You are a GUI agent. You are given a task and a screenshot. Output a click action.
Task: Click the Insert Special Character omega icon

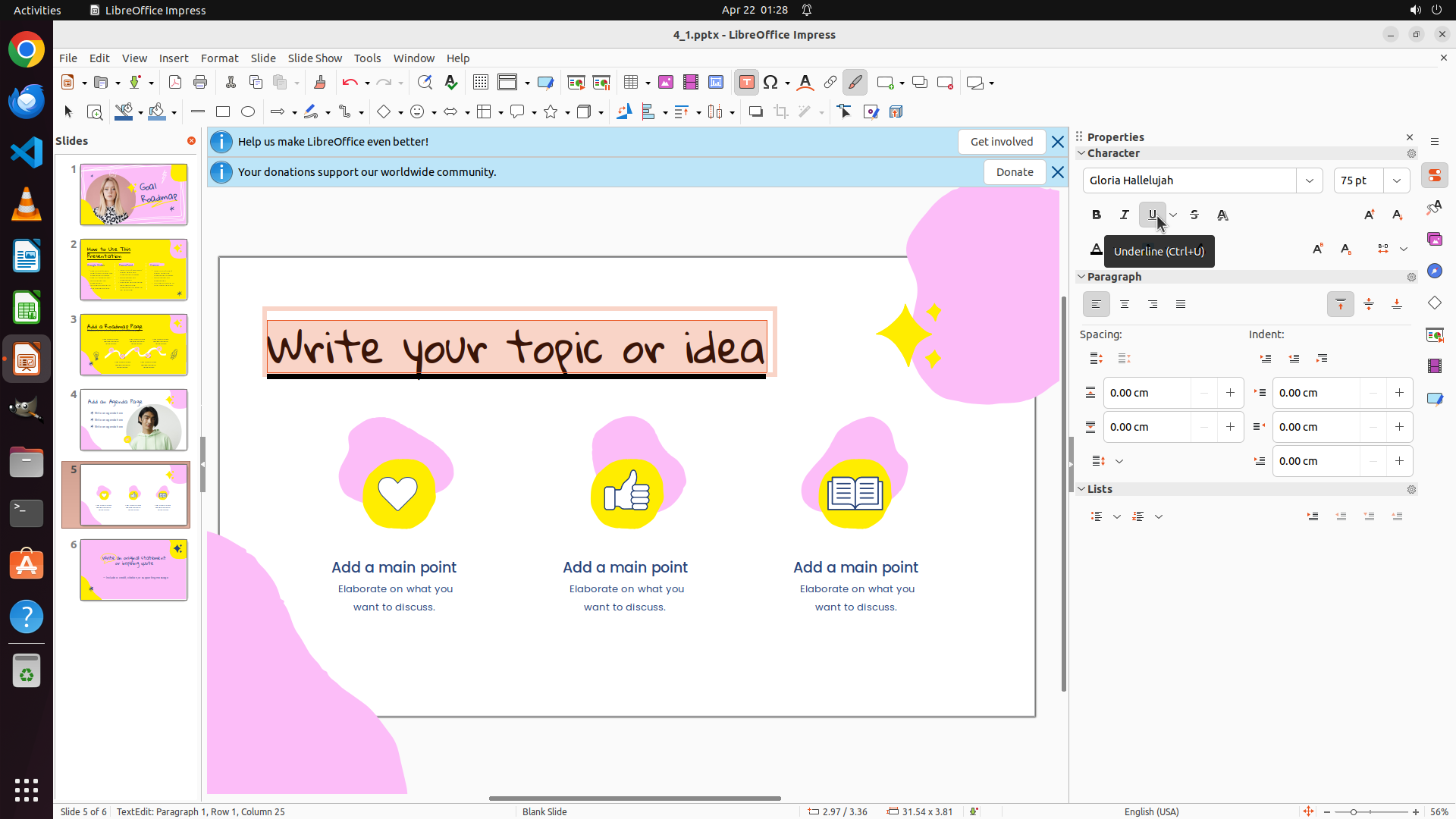click(770, 83)
